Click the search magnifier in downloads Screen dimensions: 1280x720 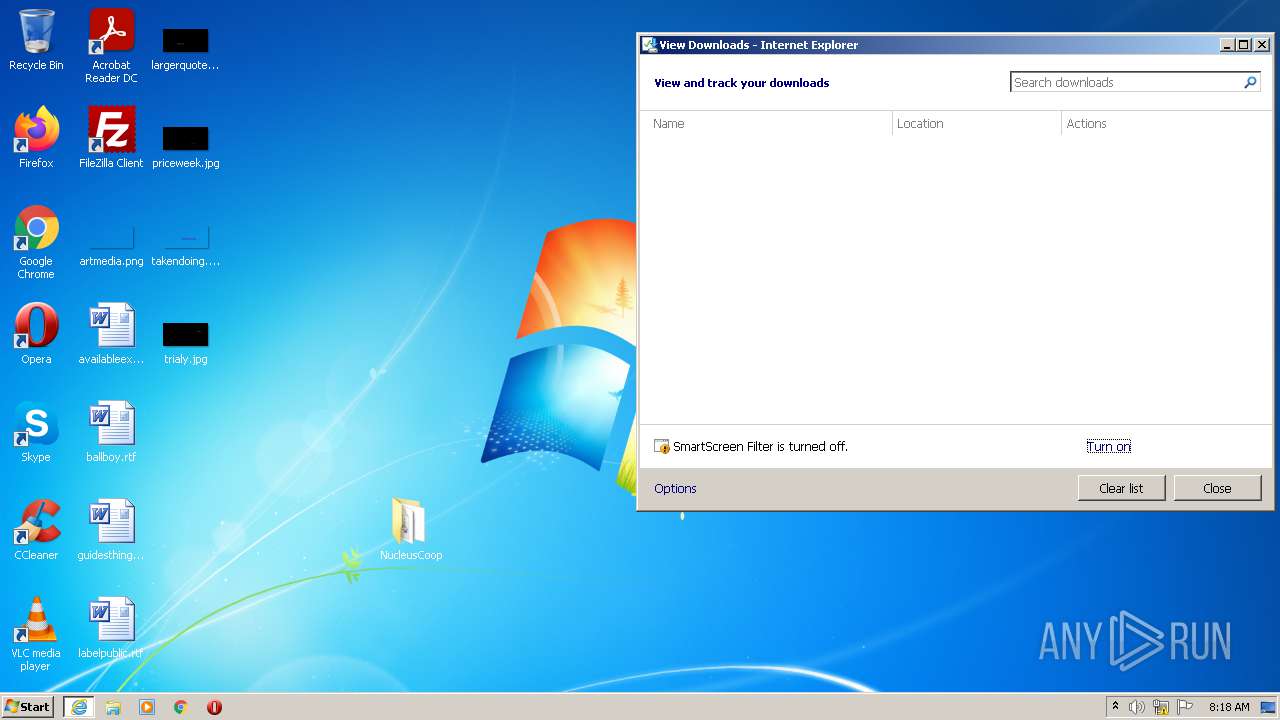coord(1250,83)
